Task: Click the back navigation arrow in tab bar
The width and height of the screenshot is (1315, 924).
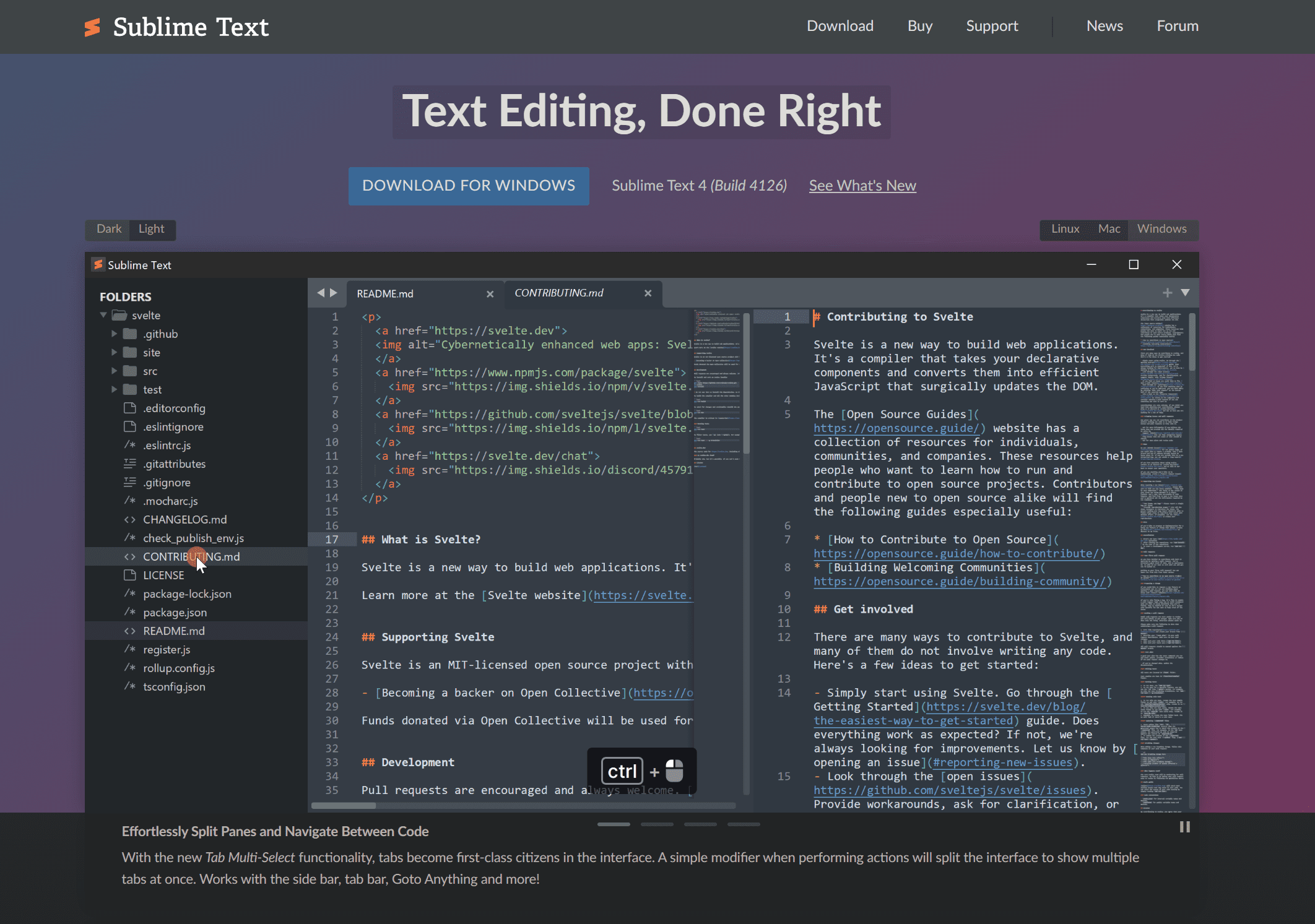Action: click(x=321, y=293)
